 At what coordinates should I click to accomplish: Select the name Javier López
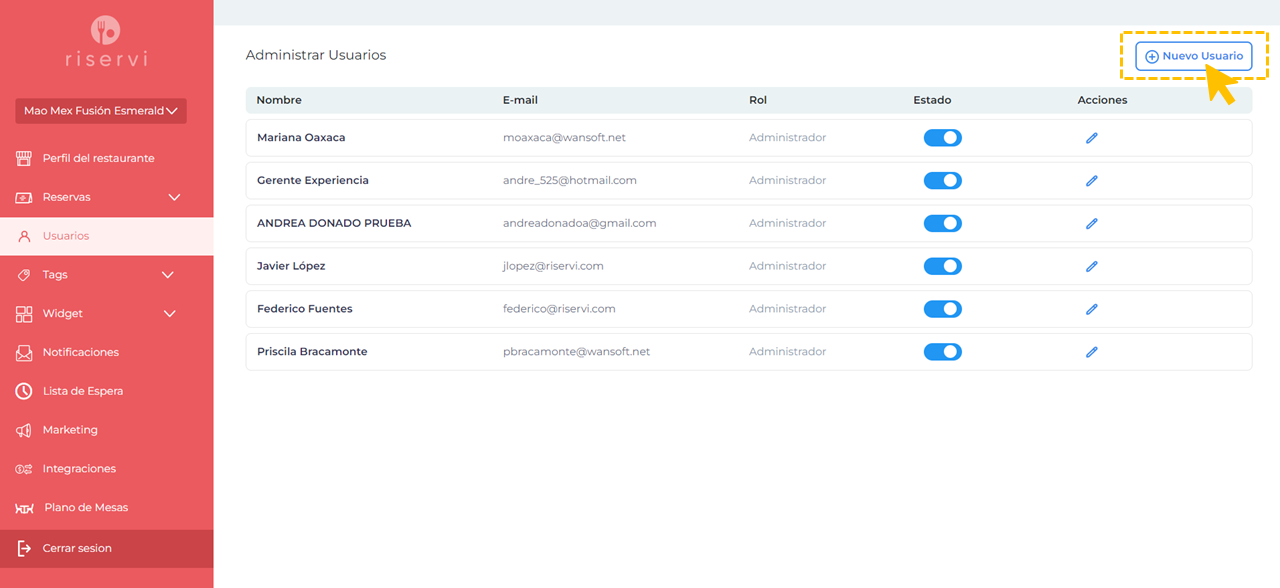[291, 266]
